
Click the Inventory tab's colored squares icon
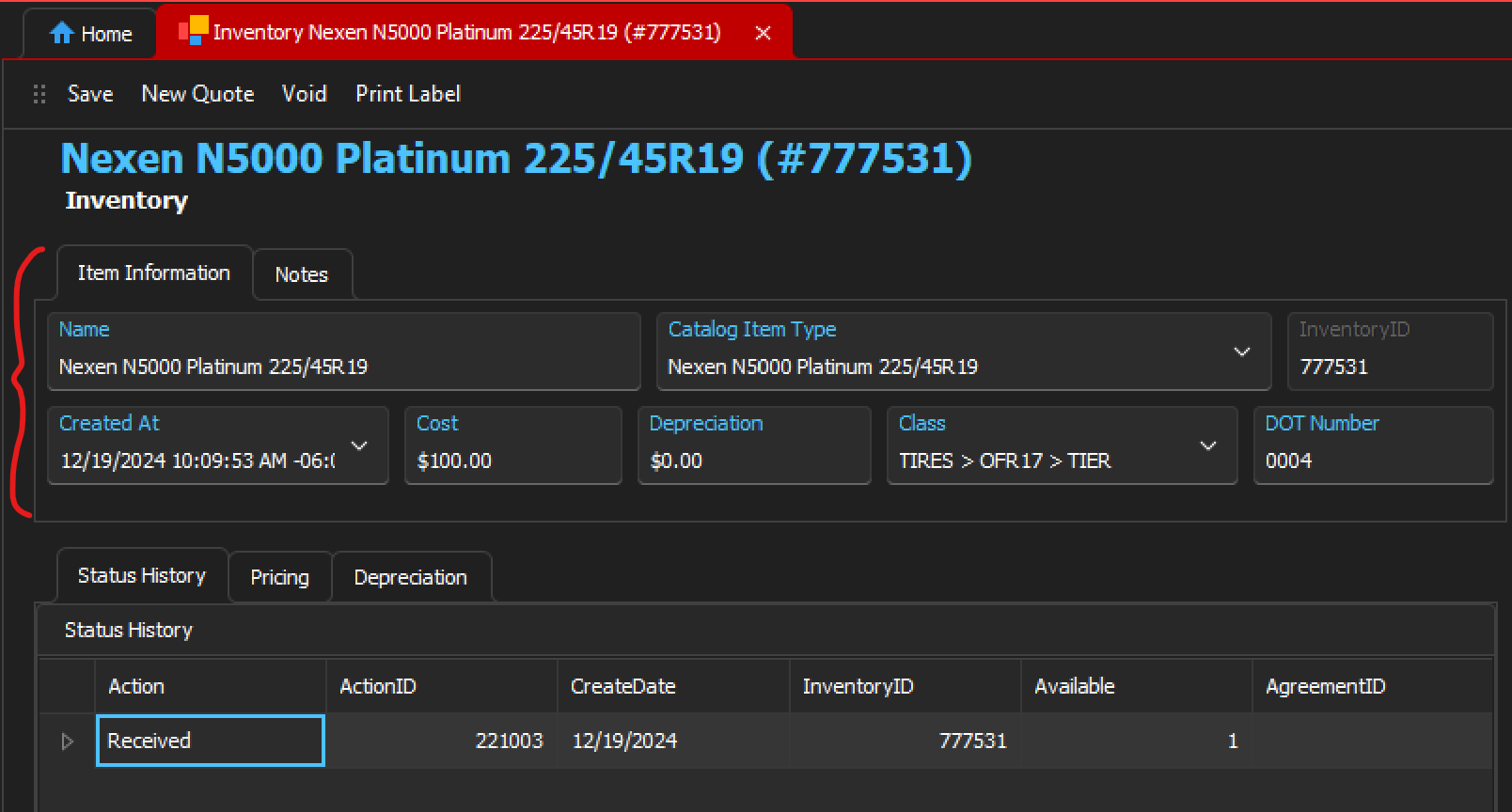coord(194,31)
